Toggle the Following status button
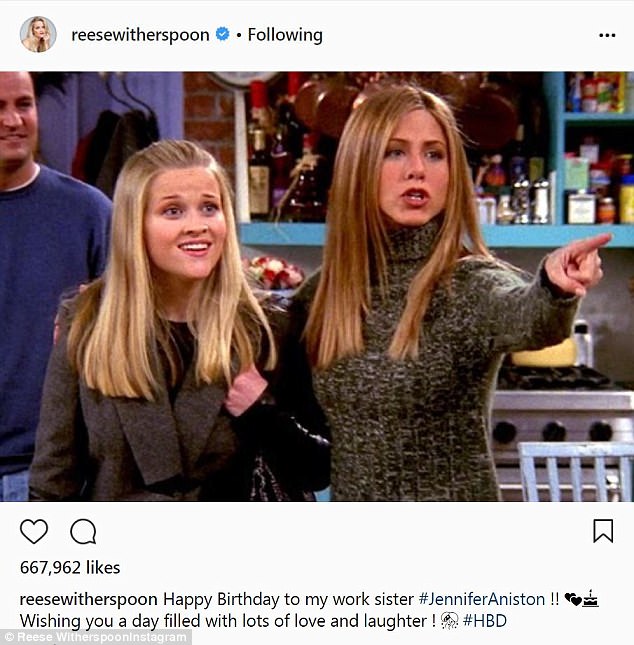Viewport: 634px width, 645px height. pos(285,35)
